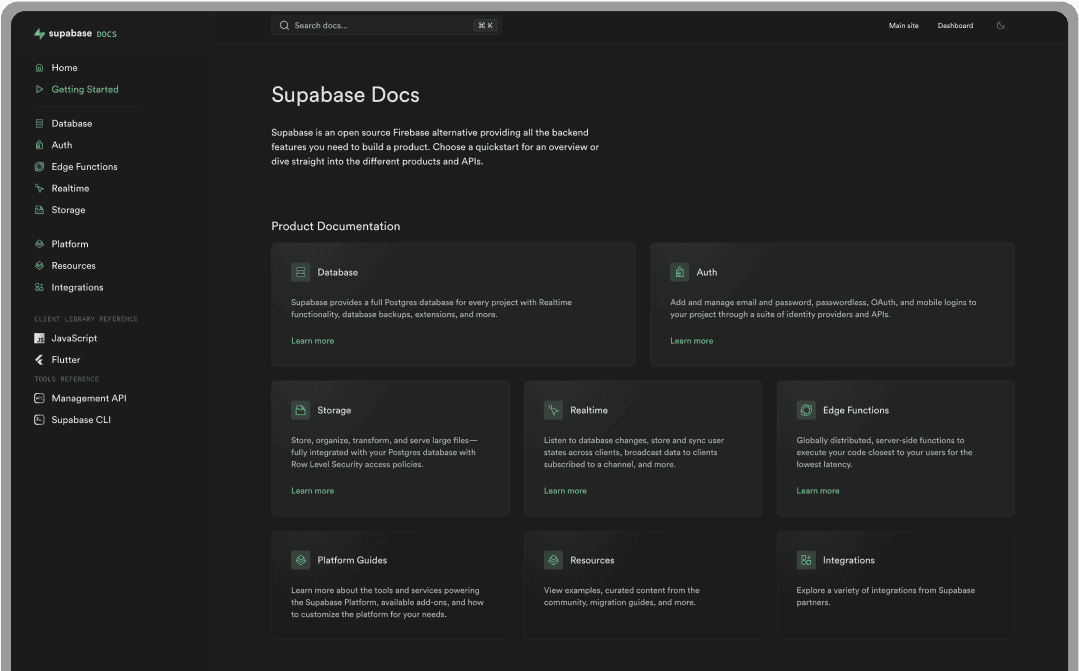This screenshot has height=671, width=1079.
Task: Click the Auth card lock icon
Action: pyautogui.click(x=679, y=273)
